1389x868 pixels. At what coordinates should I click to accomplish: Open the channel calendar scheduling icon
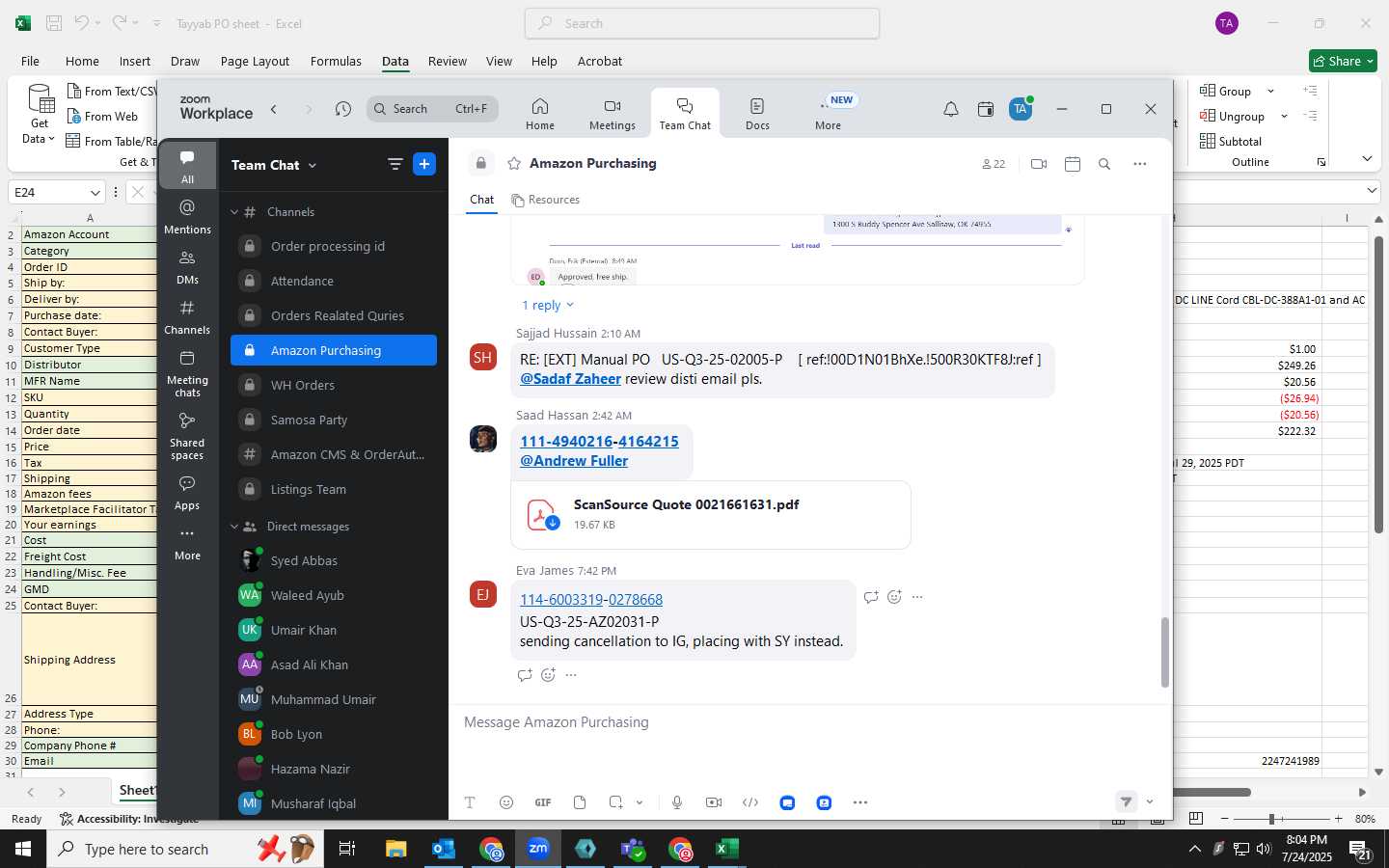coord(1073,164)
